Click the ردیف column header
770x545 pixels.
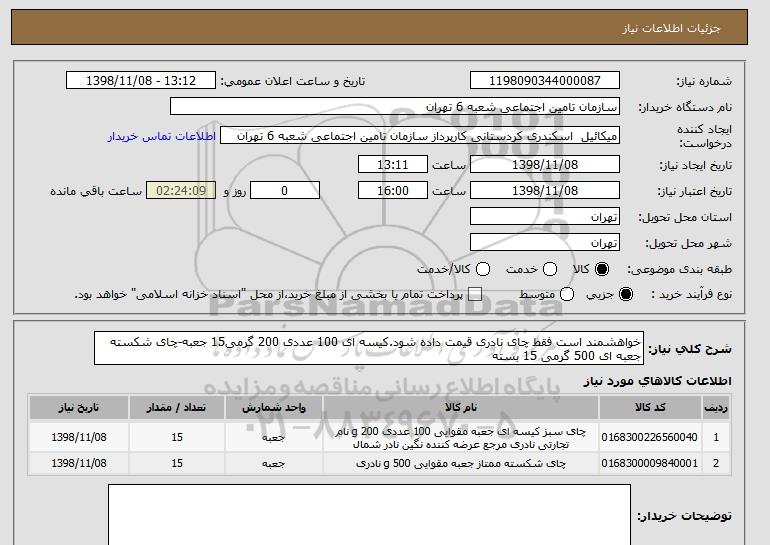coord(716,408)
